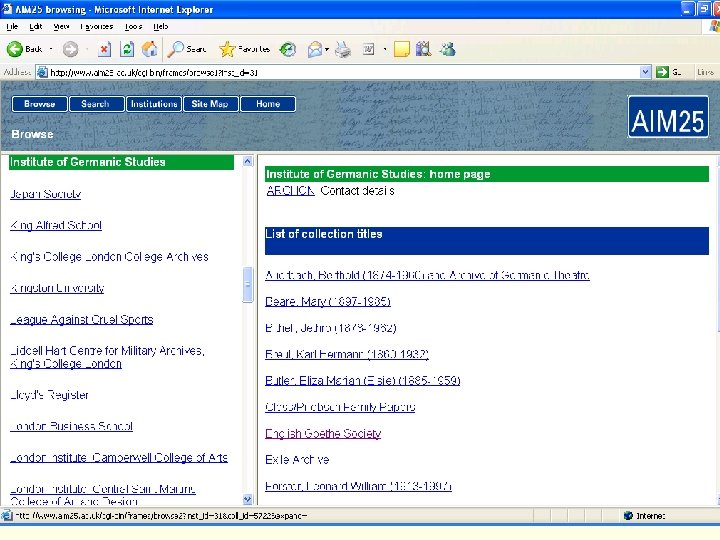Click the Edit with Word icon
The width and height of the screenshot is (720, 540).
368,49
